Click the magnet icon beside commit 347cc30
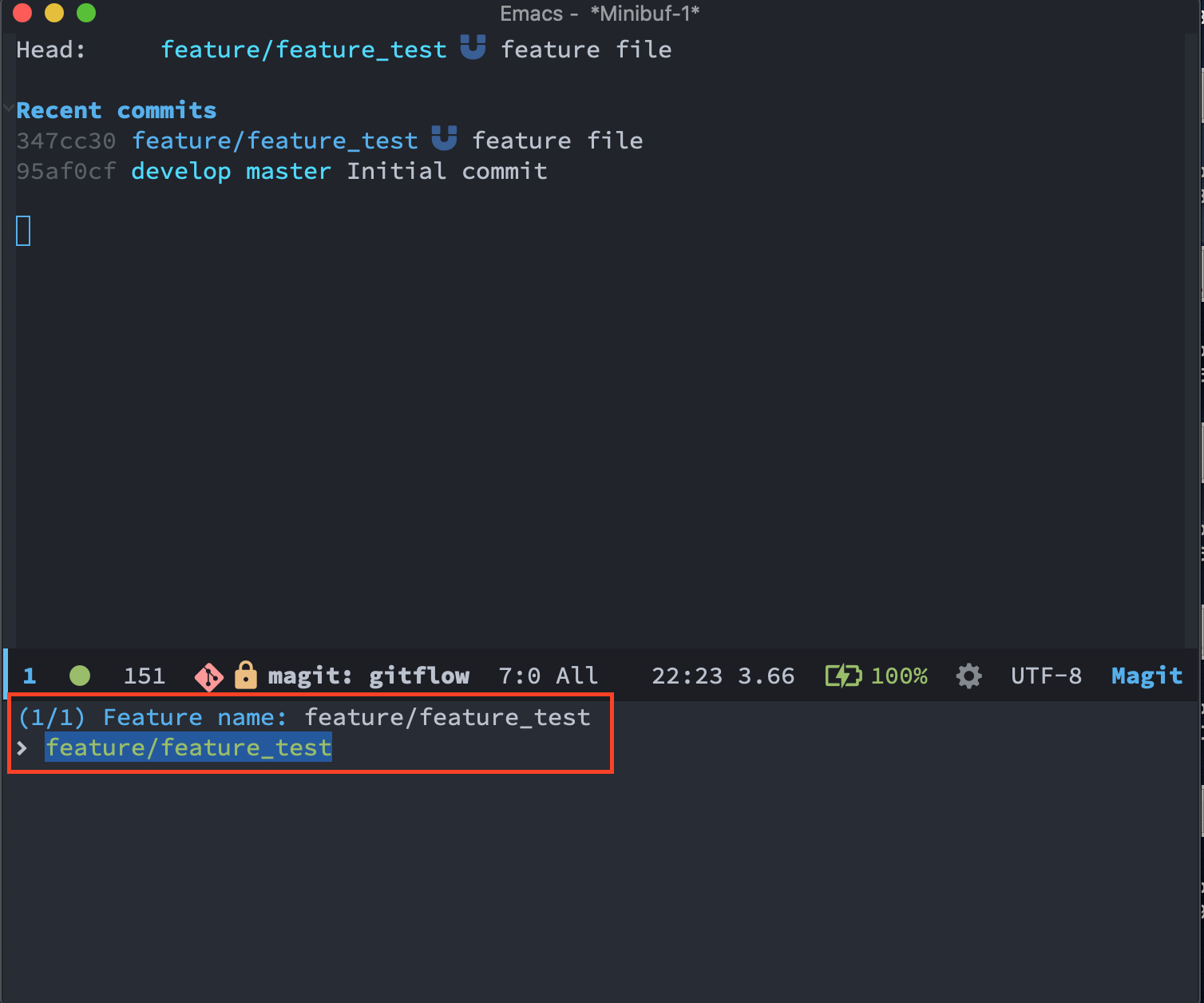The image size is (1204, 1003). pos(444,138)
